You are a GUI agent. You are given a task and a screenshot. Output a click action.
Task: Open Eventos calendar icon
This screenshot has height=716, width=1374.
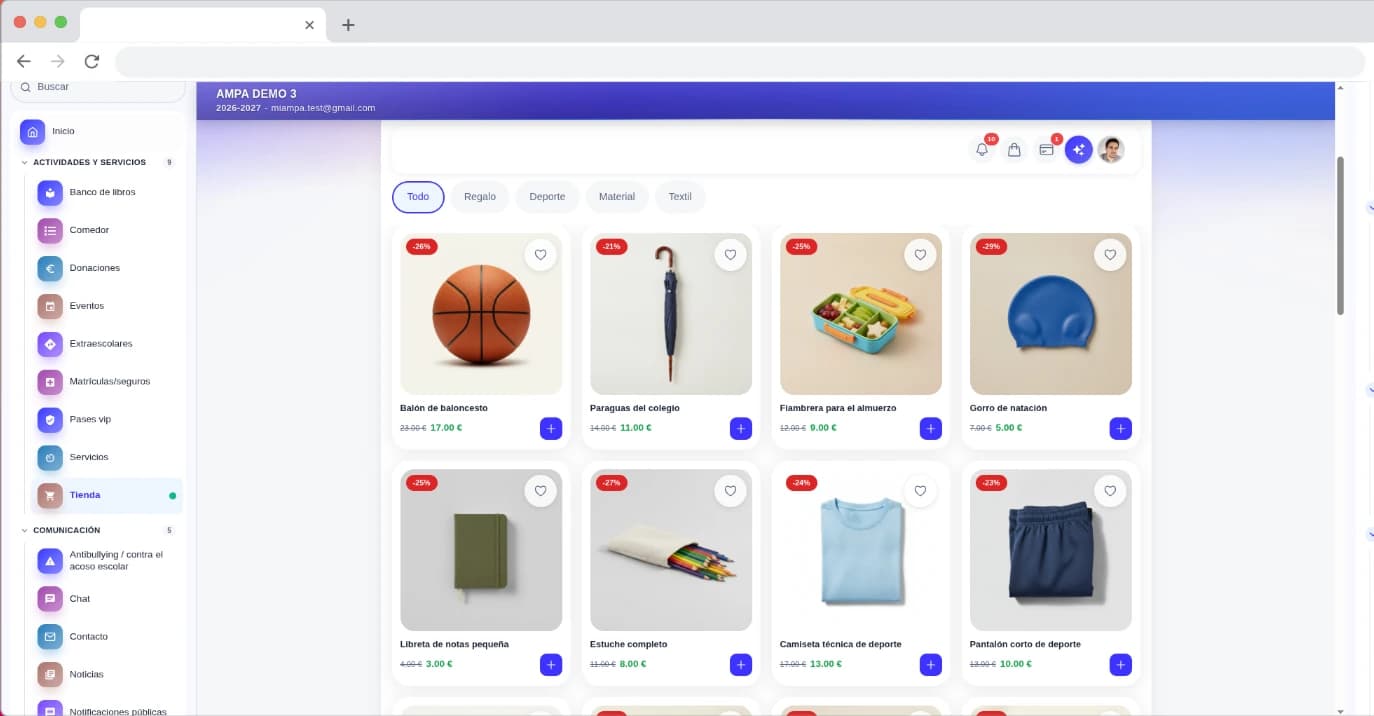click(50, 306)
